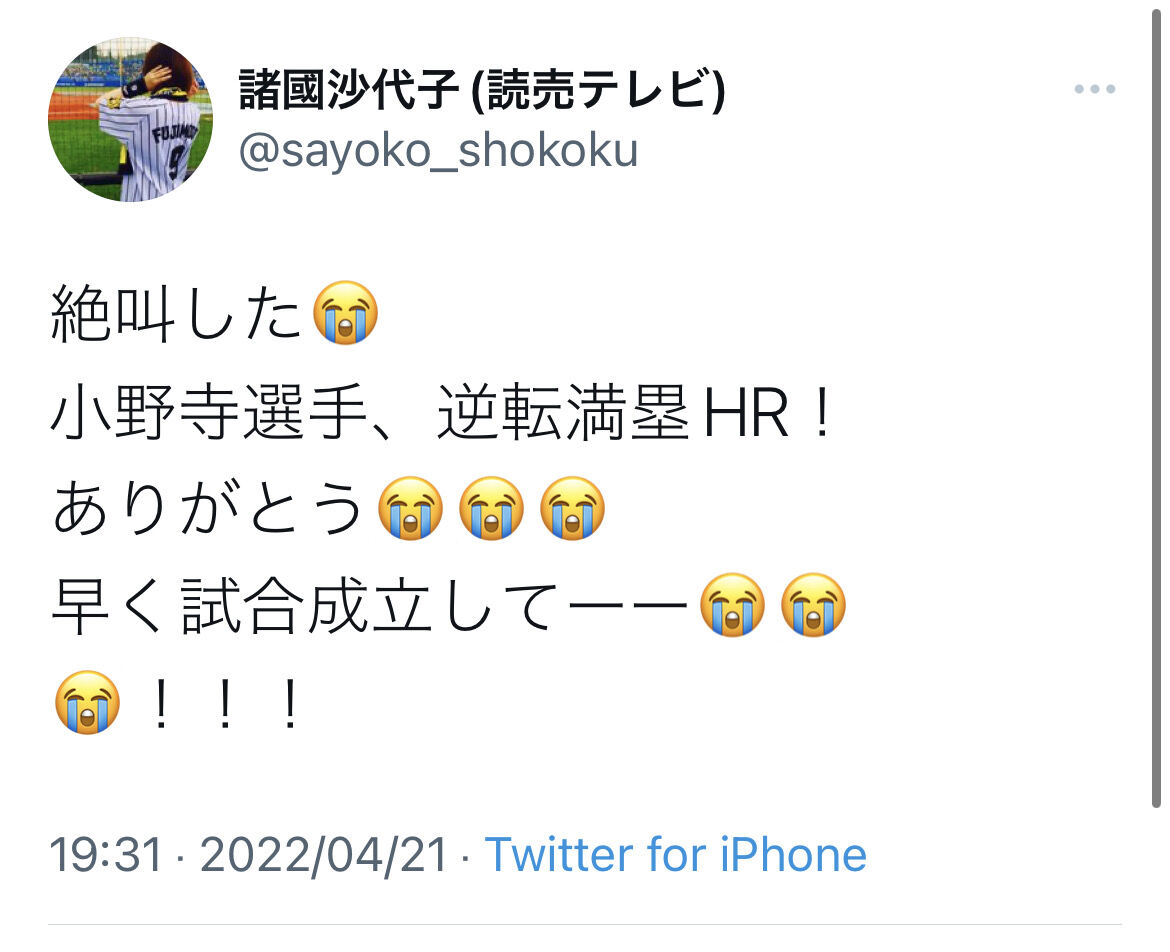Open the Twitter for iPhone source link
The height and width of the screenshot is (952, 1170).
pyautogui.click(x=675, y=854)
